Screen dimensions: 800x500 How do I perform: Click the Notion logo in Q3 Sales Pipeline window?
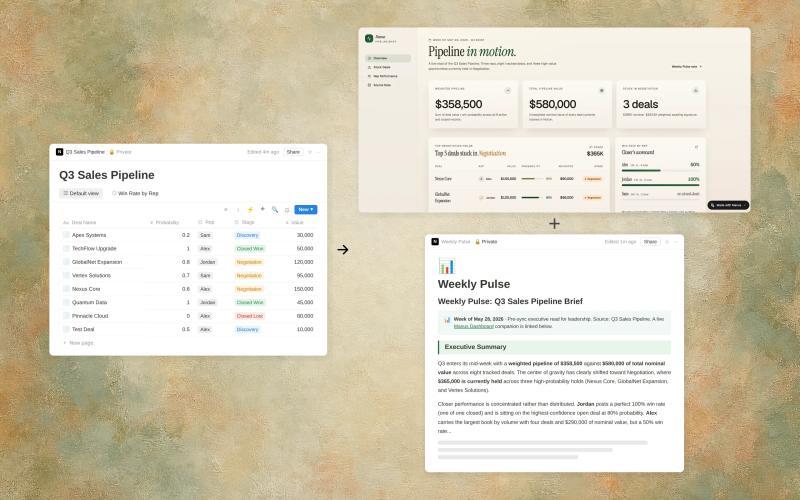pyautogui.click(x=59, y=152)
